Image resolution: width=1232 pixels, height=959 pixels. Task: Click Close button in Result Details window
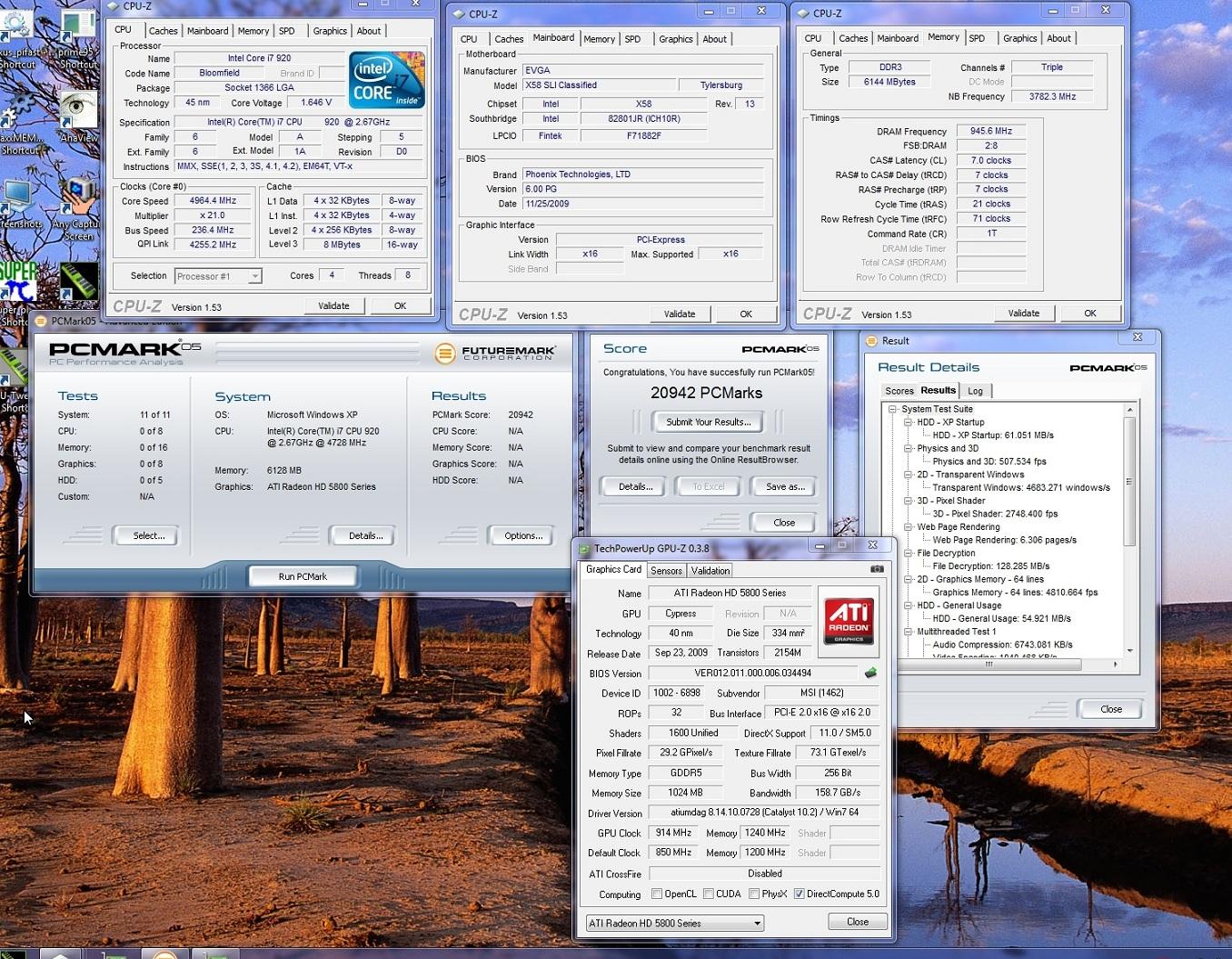click(1110, 709)
